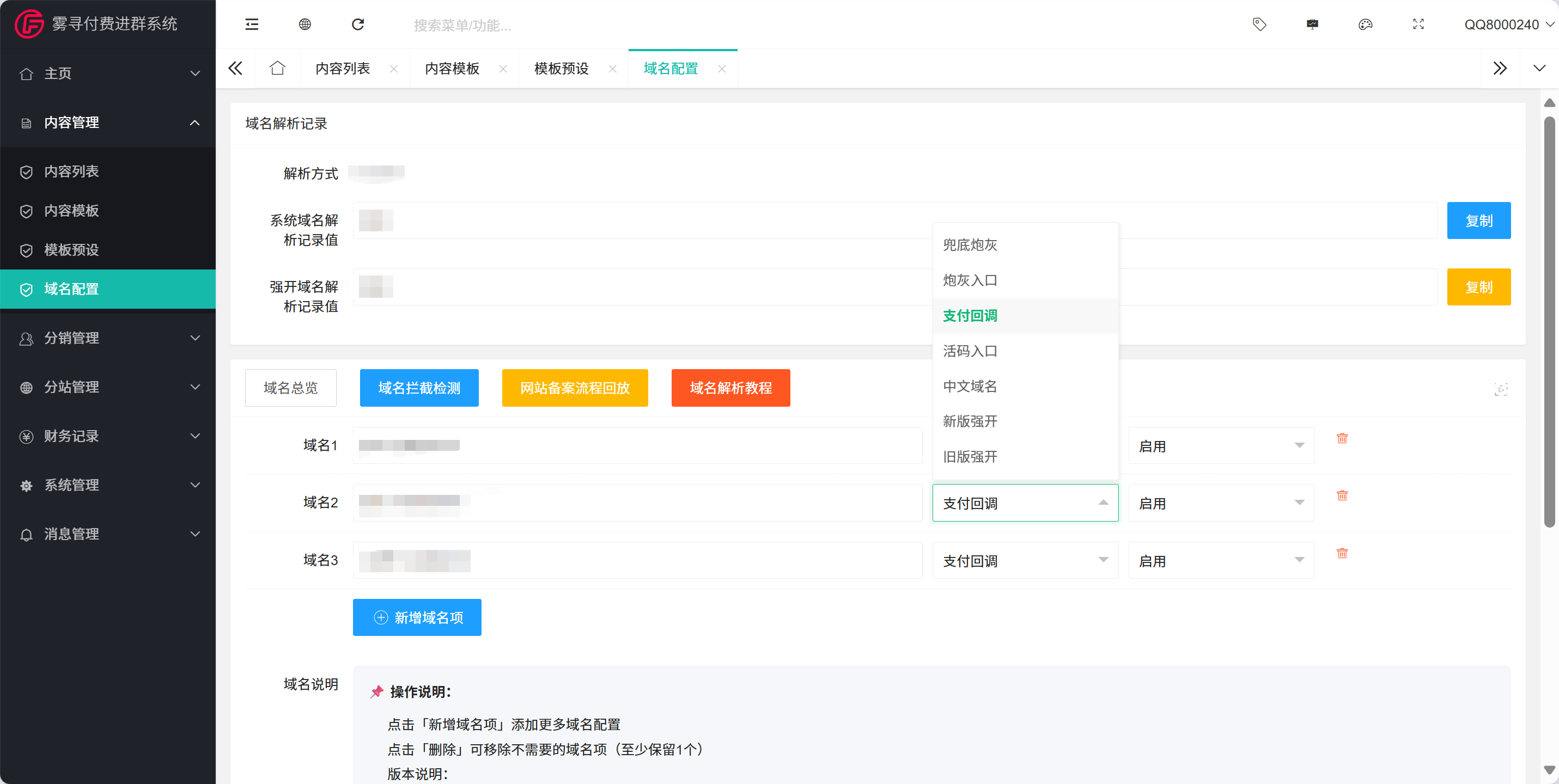Image resolution: width=1559 pixels, height=784 pixels.
Task: Select 新版强开 from dropdown list
Action: tap(1025, 421)
